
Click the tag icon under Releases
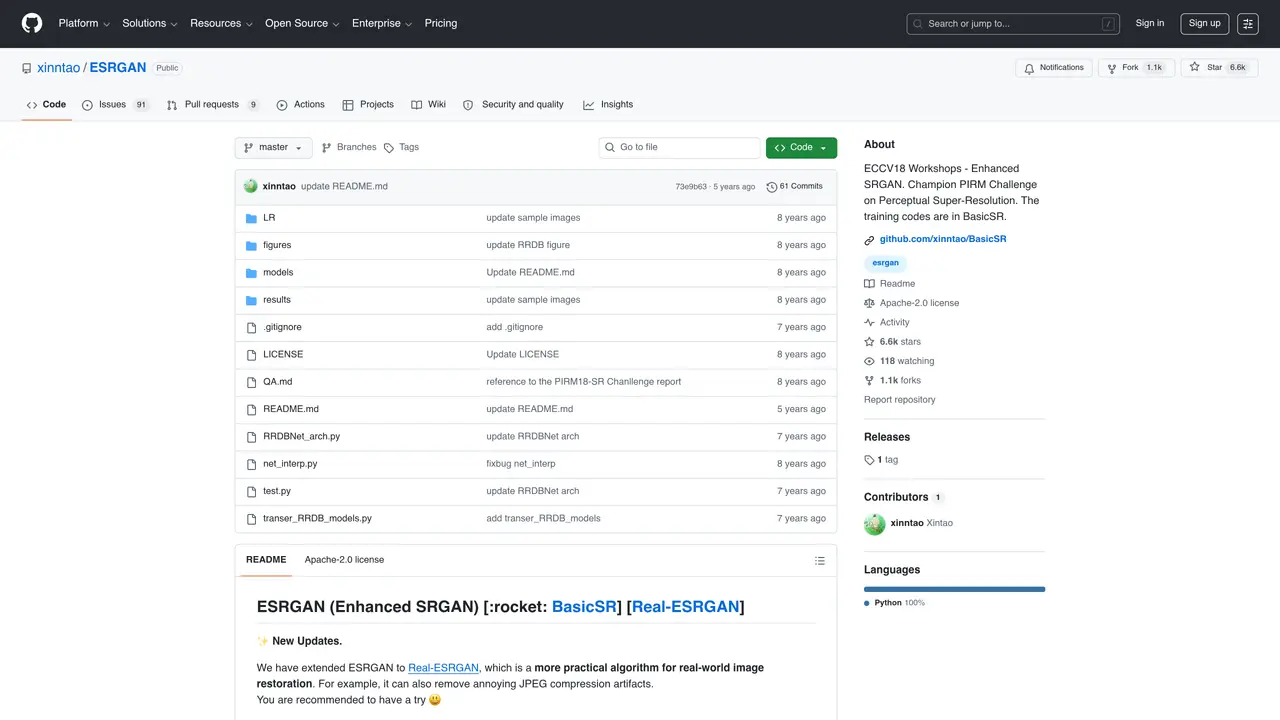[x=870, y=460]
